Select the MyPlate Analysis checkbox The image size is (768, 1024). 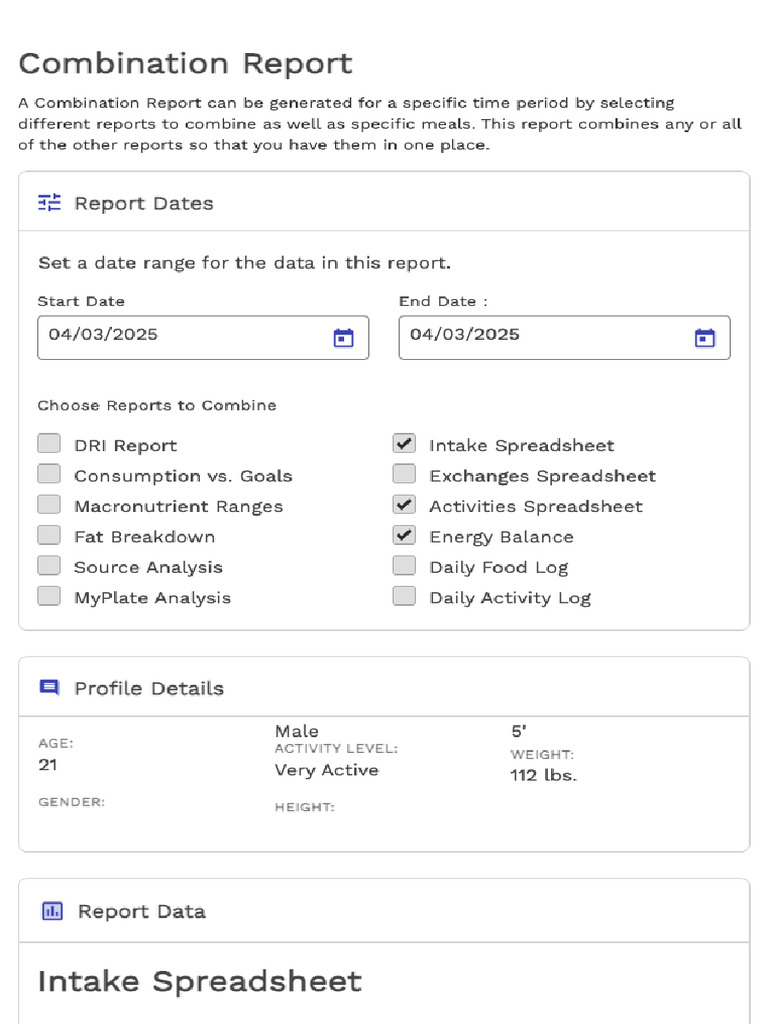(49, 596)
